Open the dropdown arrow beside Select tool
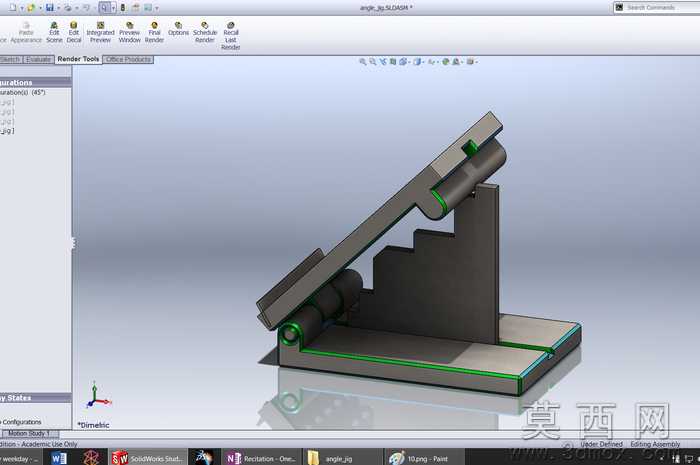The height and width of the screenshot is (465, 700). [x=113, y=8]
